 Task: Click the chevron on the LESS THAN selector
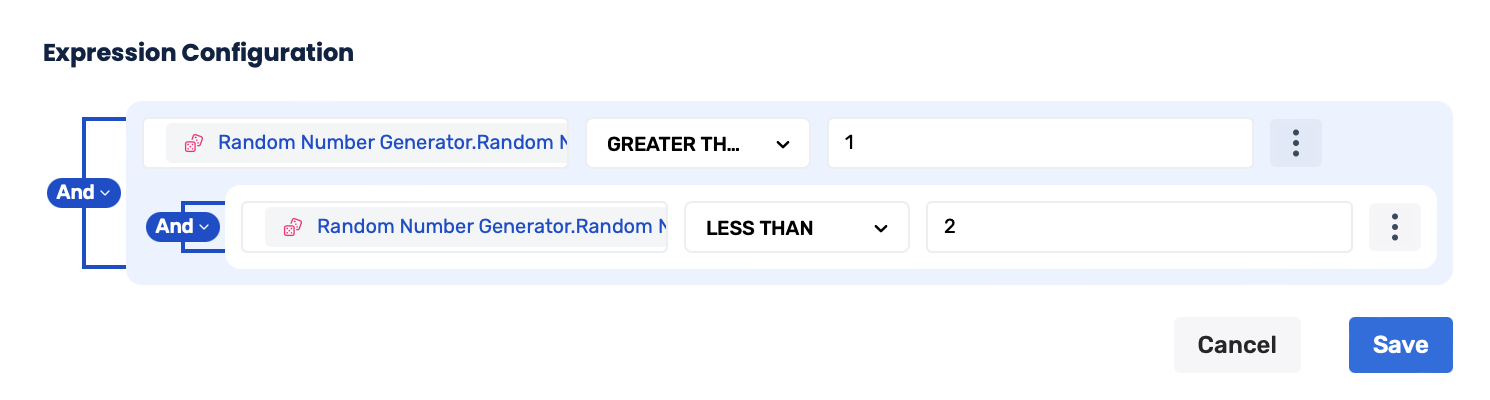click(x=881, y=228)
